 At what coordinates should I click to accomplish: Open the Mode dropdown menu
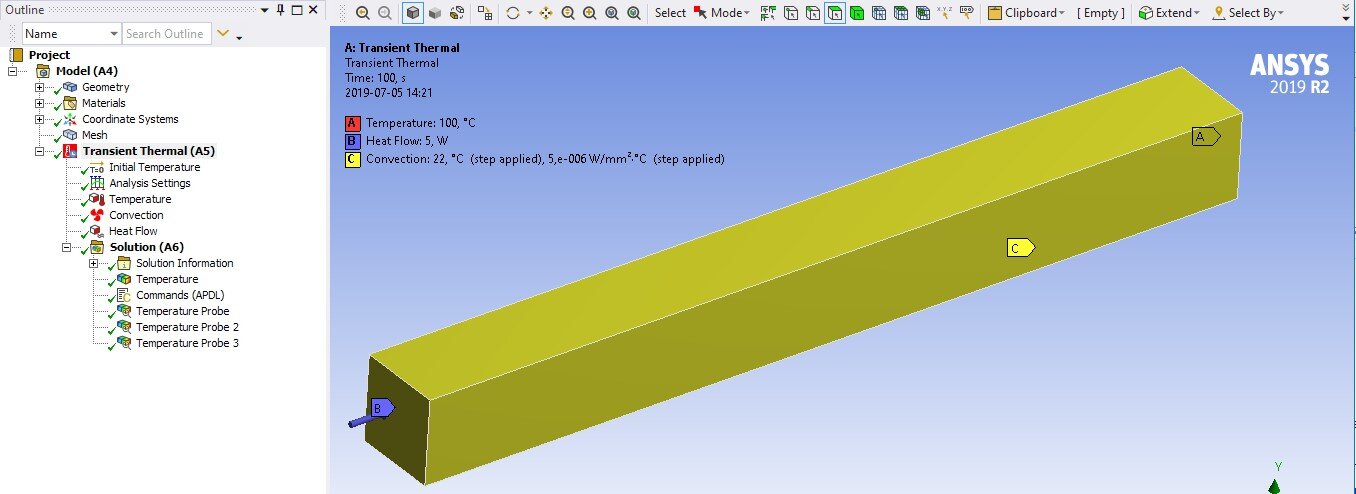720,13
